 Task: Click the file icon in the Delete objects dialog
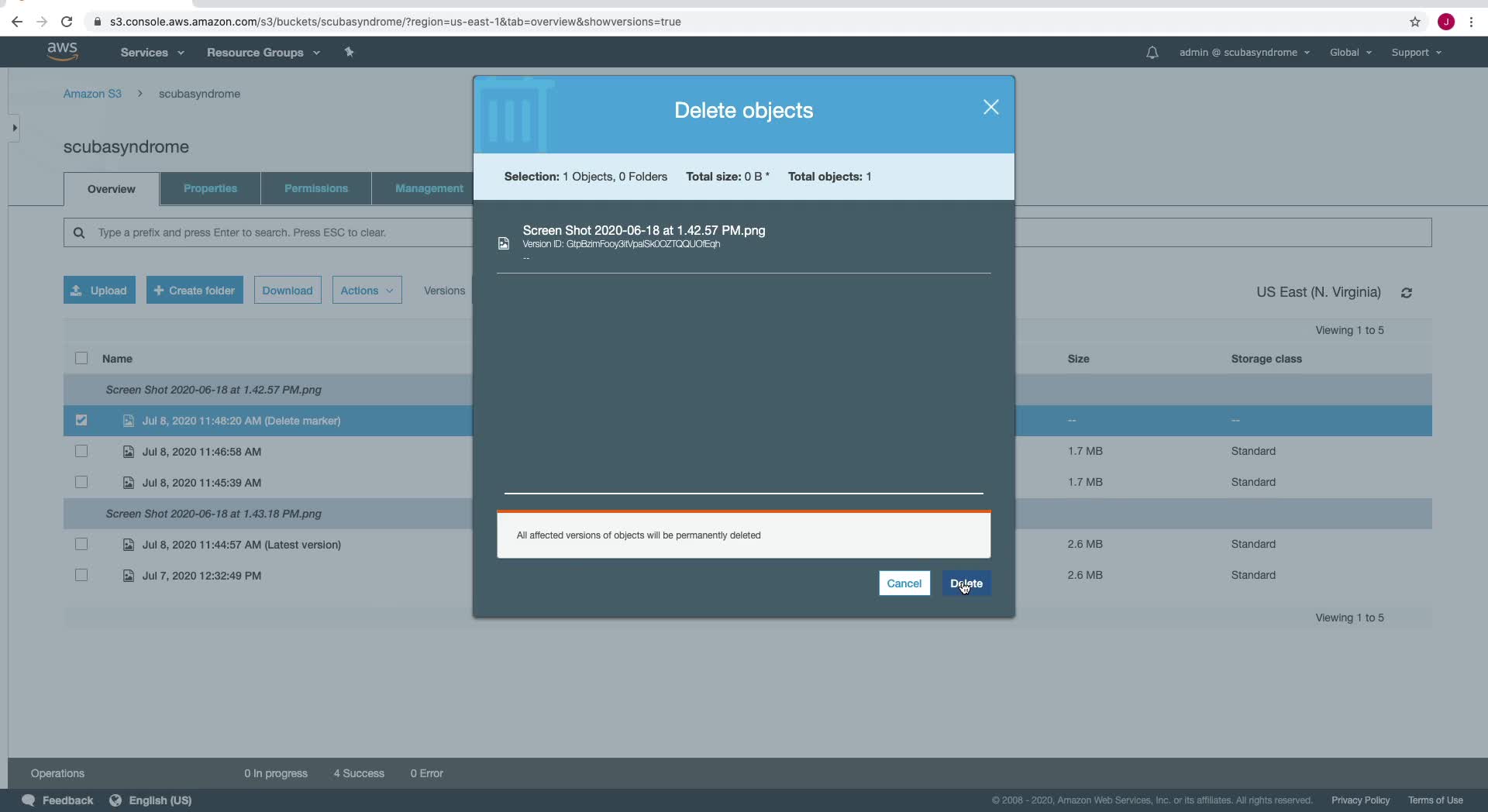tap(504, 243)
